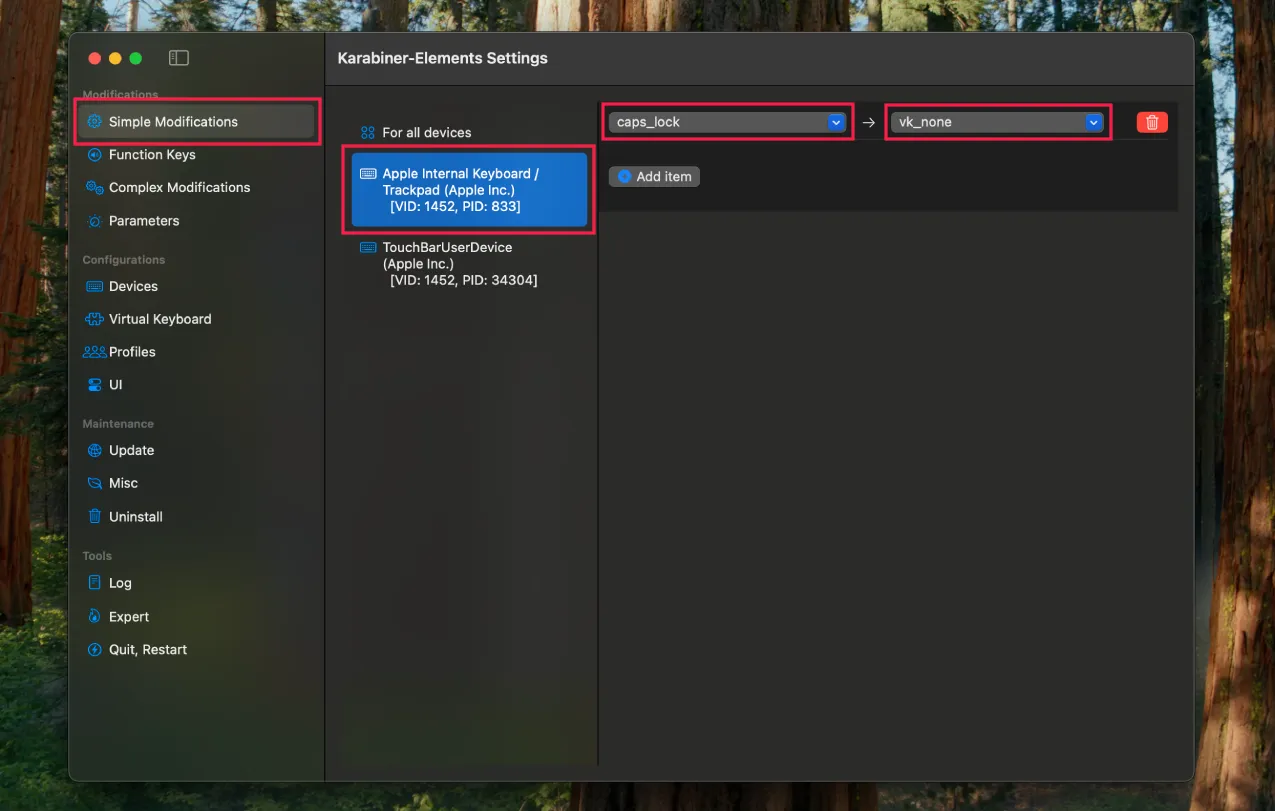Click the Add item button
The image size is (1275, 811).
point(654,176)
